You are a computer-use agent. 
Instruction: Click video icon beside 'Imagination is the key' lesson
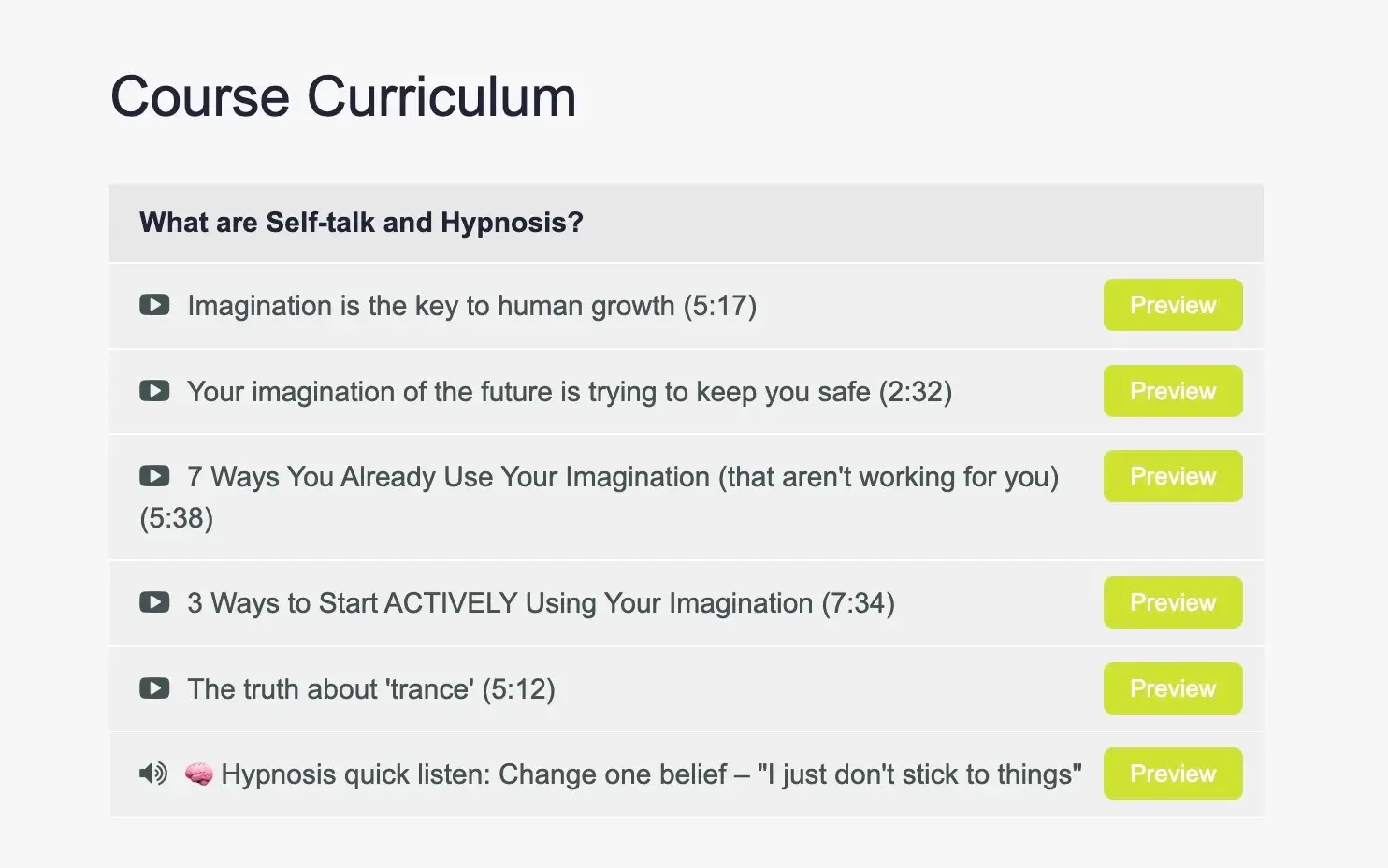click(154, 305)
